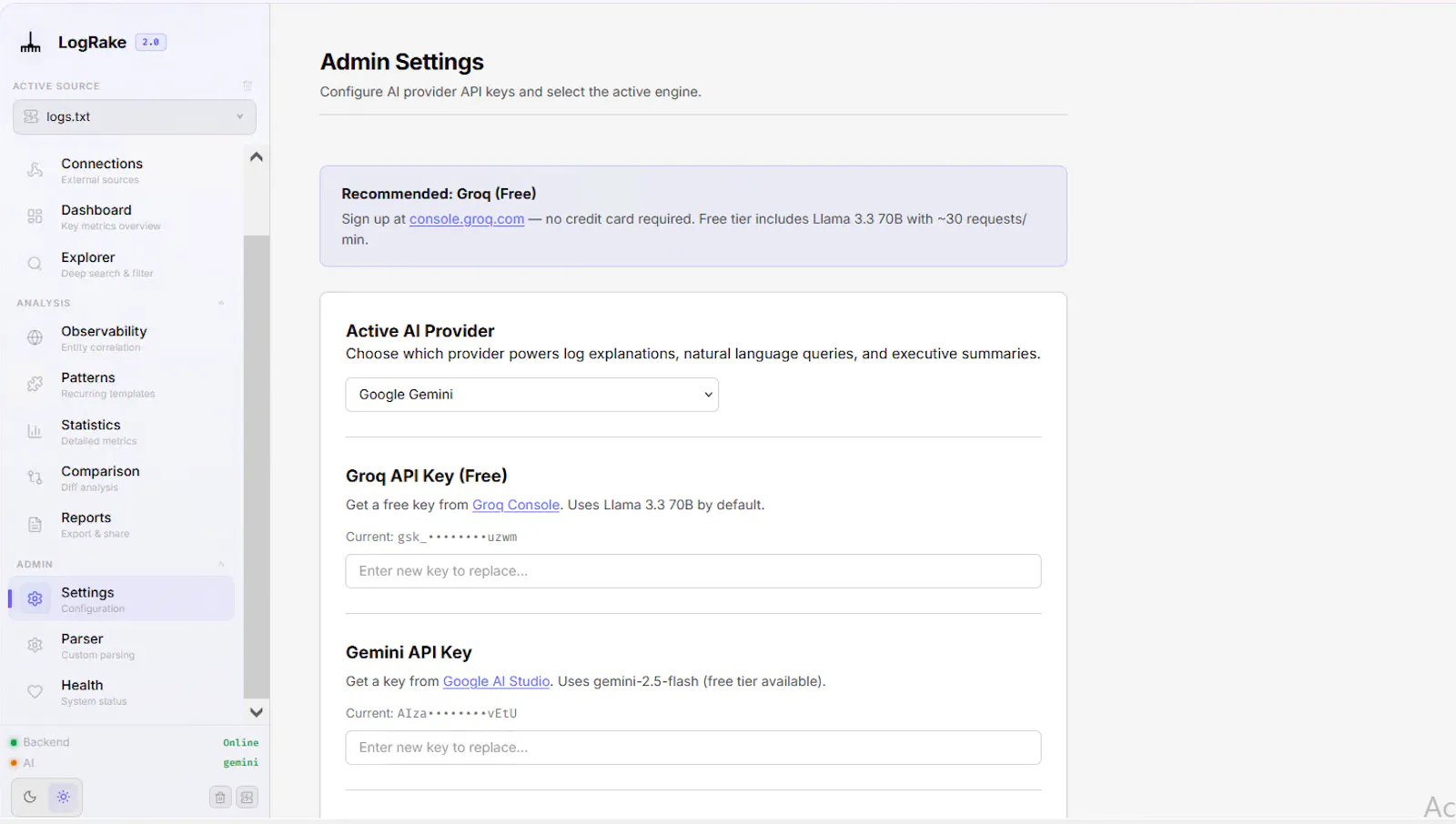Click the Observability globe icon

[35, 337]
